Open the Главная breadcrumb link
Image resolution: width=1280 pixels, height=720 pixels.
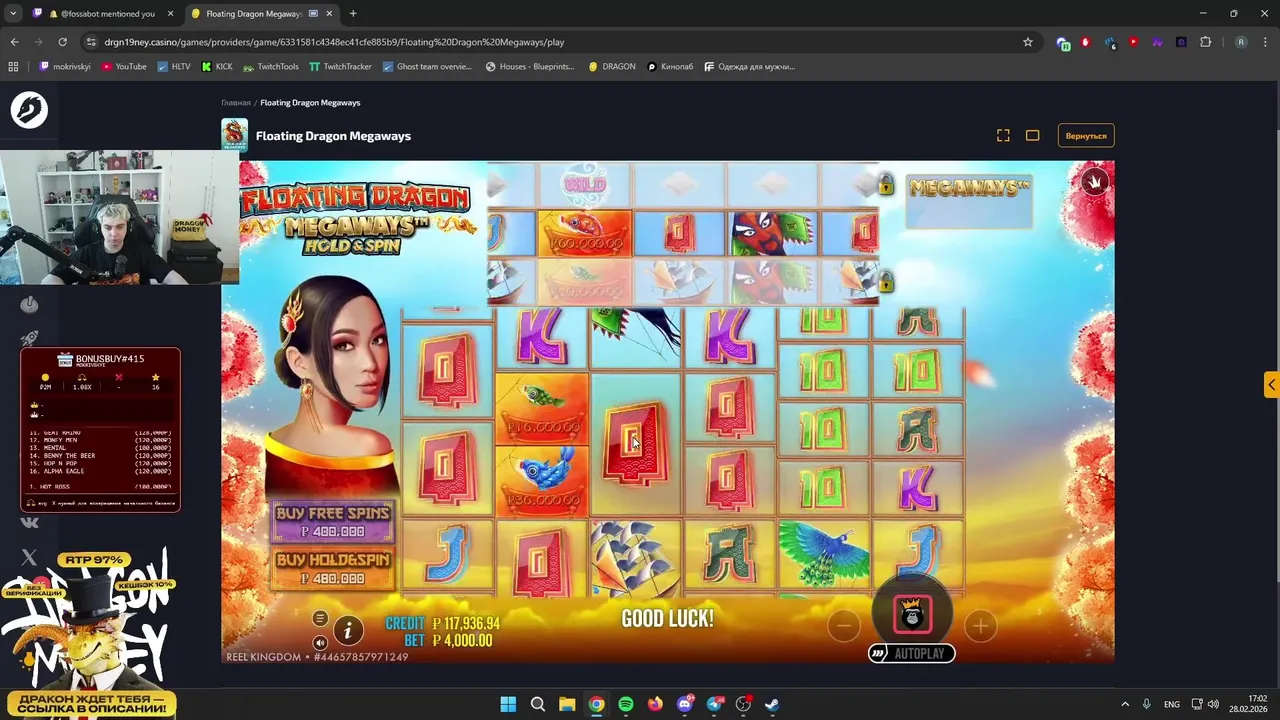click(236, 102)
